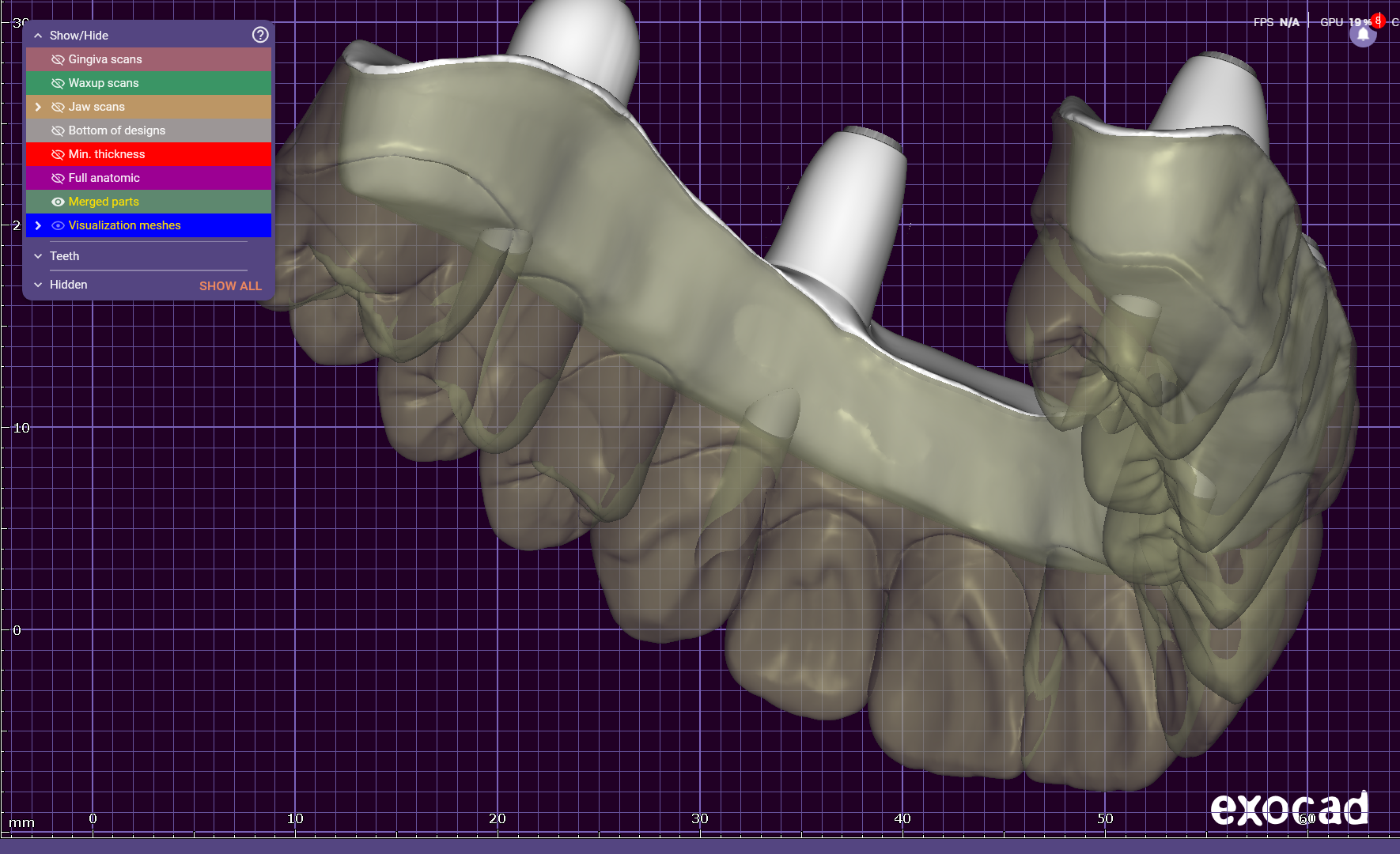Viewport: 1400px width, 854px height.
Task: Show Gingiva scans via its eye icon
Action: point(58,59)
